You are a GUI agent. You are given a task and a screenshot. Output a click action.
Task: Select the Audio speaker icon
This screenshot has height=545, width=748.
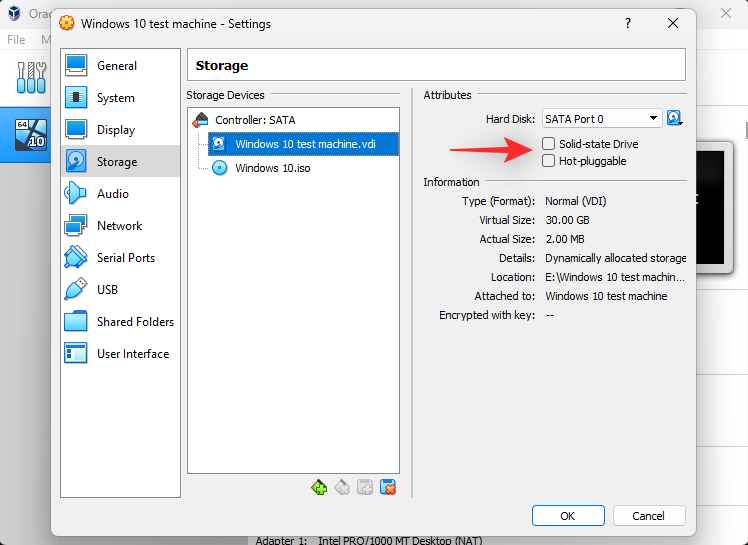[x=76, y=193]
